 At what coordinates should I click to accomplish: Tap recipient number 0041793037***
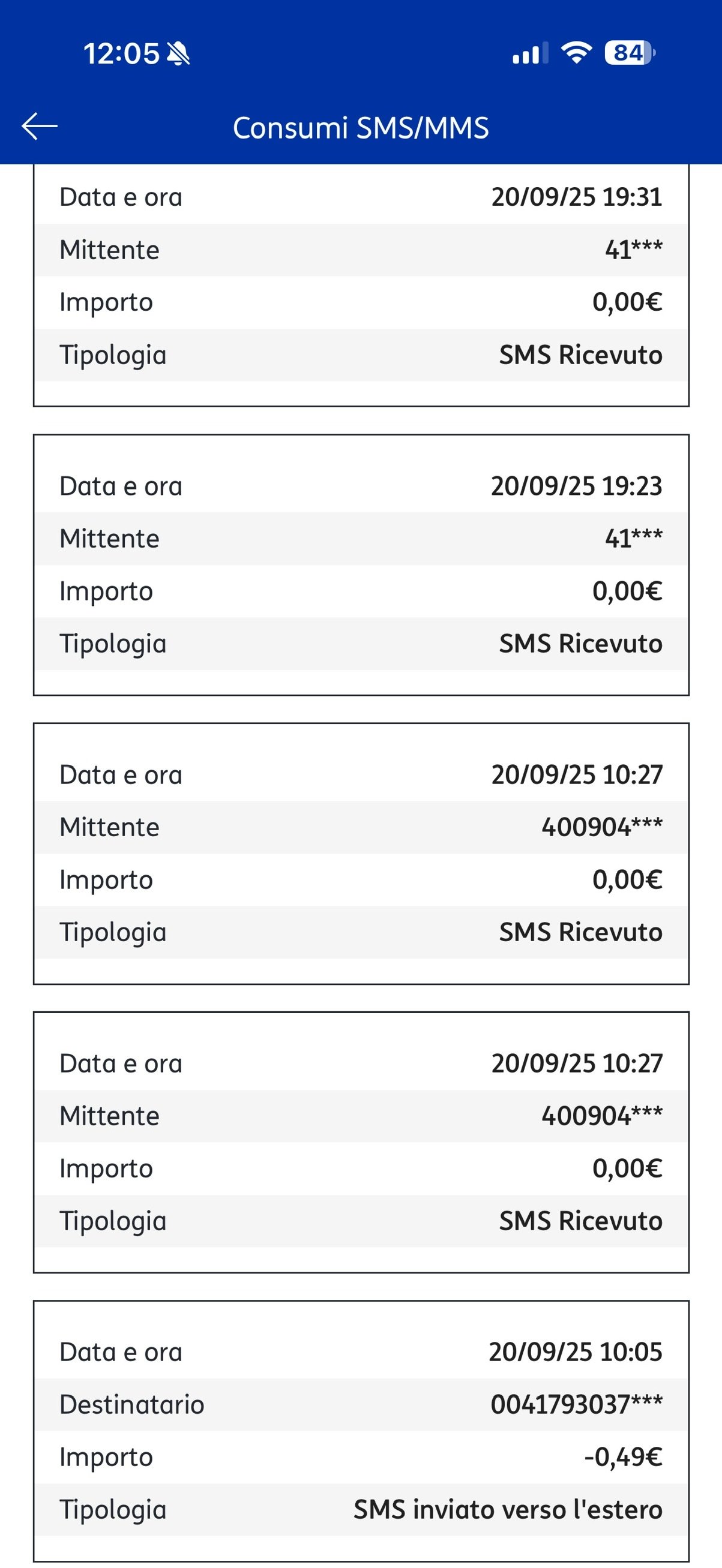coord(576,1404)
